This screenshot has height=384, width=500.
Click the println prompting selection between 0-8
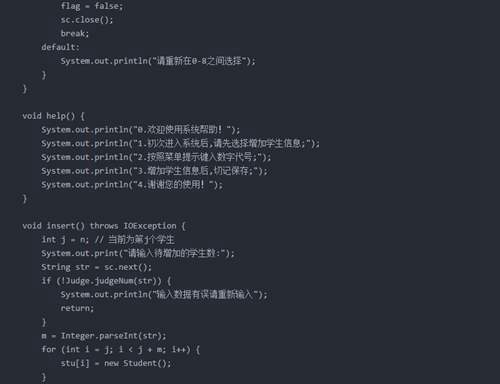[158, 61]
